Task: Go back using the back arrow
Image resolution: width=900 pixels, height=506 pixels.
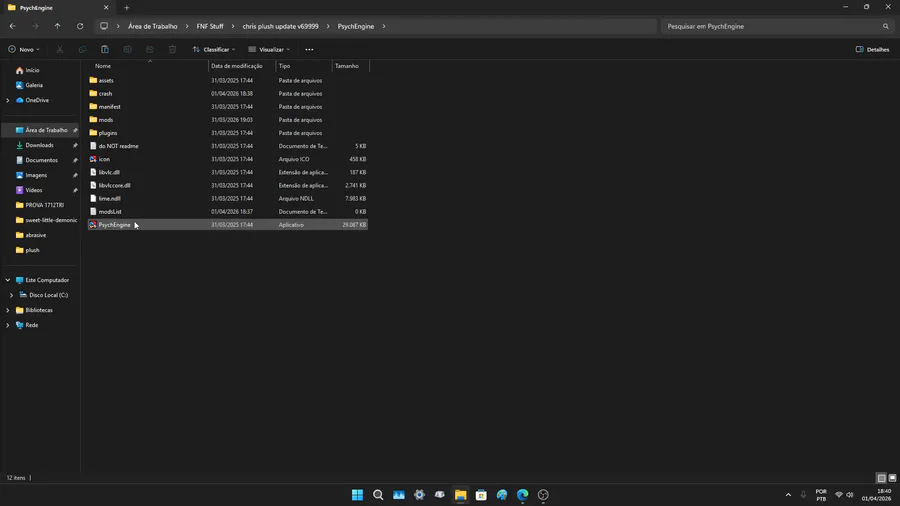Action: click(x=13, y=26)
